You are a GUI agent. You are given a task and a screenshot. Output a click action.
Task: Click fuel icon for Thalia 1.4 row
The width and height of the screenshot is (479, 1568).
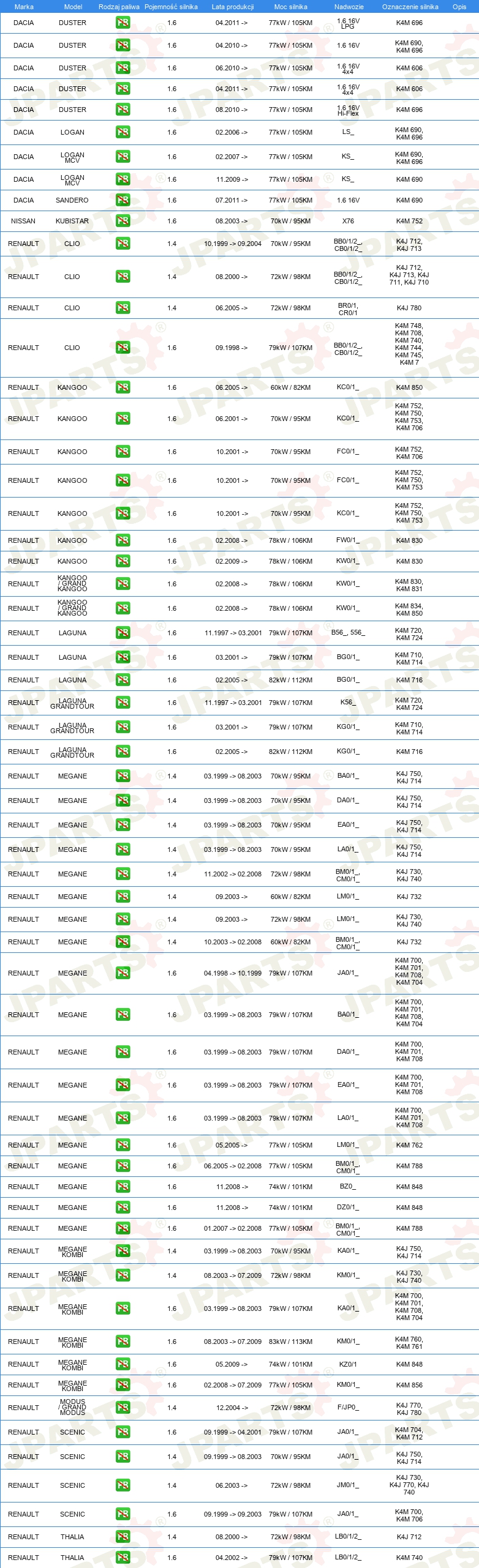[123, 1537]
